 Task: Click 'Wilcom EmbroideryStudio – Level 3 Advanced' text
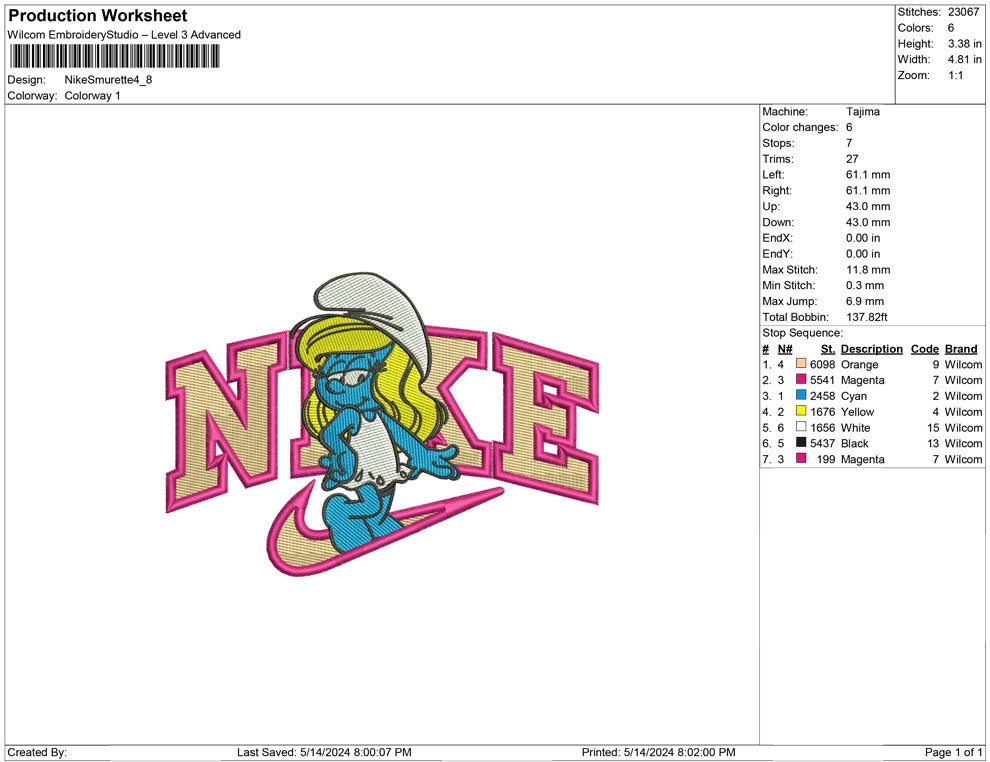pos(124,35)
